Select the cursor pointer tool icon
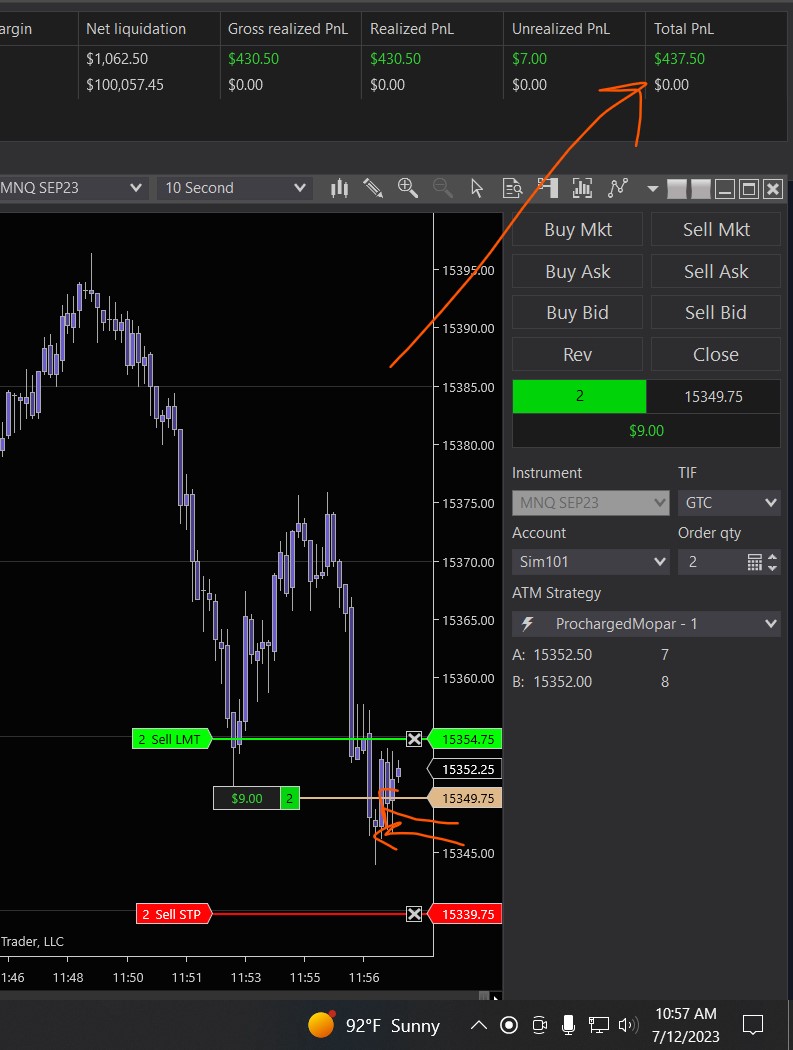 477,188
